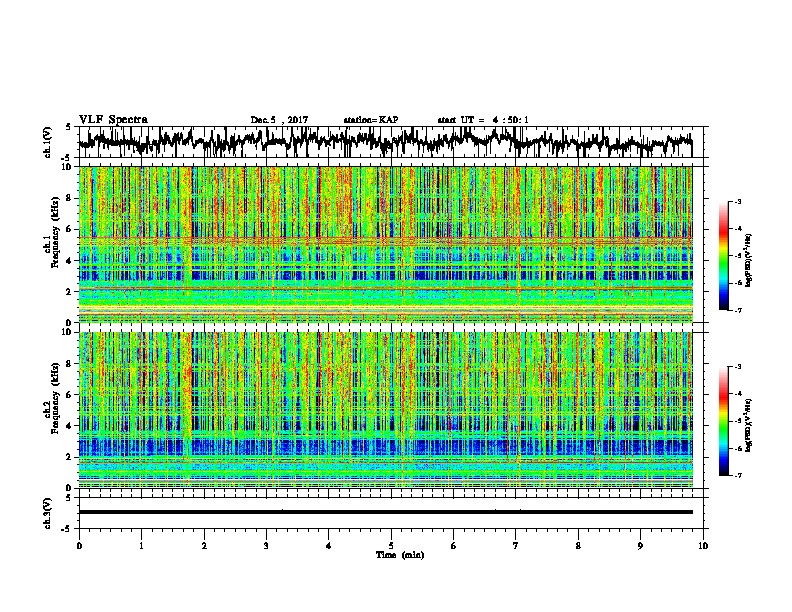792x612 pixels.
Task: Click the "0" tick on time axis
Action: (x=79, y=546)
